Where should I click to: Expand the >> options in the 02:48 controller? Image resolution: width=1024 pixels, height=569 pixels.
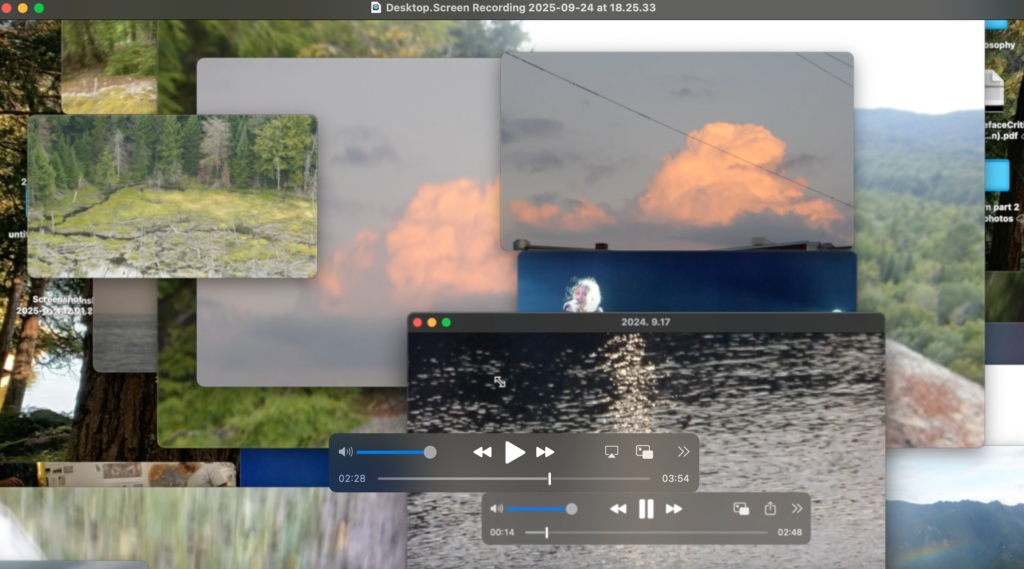coord(797,509)
